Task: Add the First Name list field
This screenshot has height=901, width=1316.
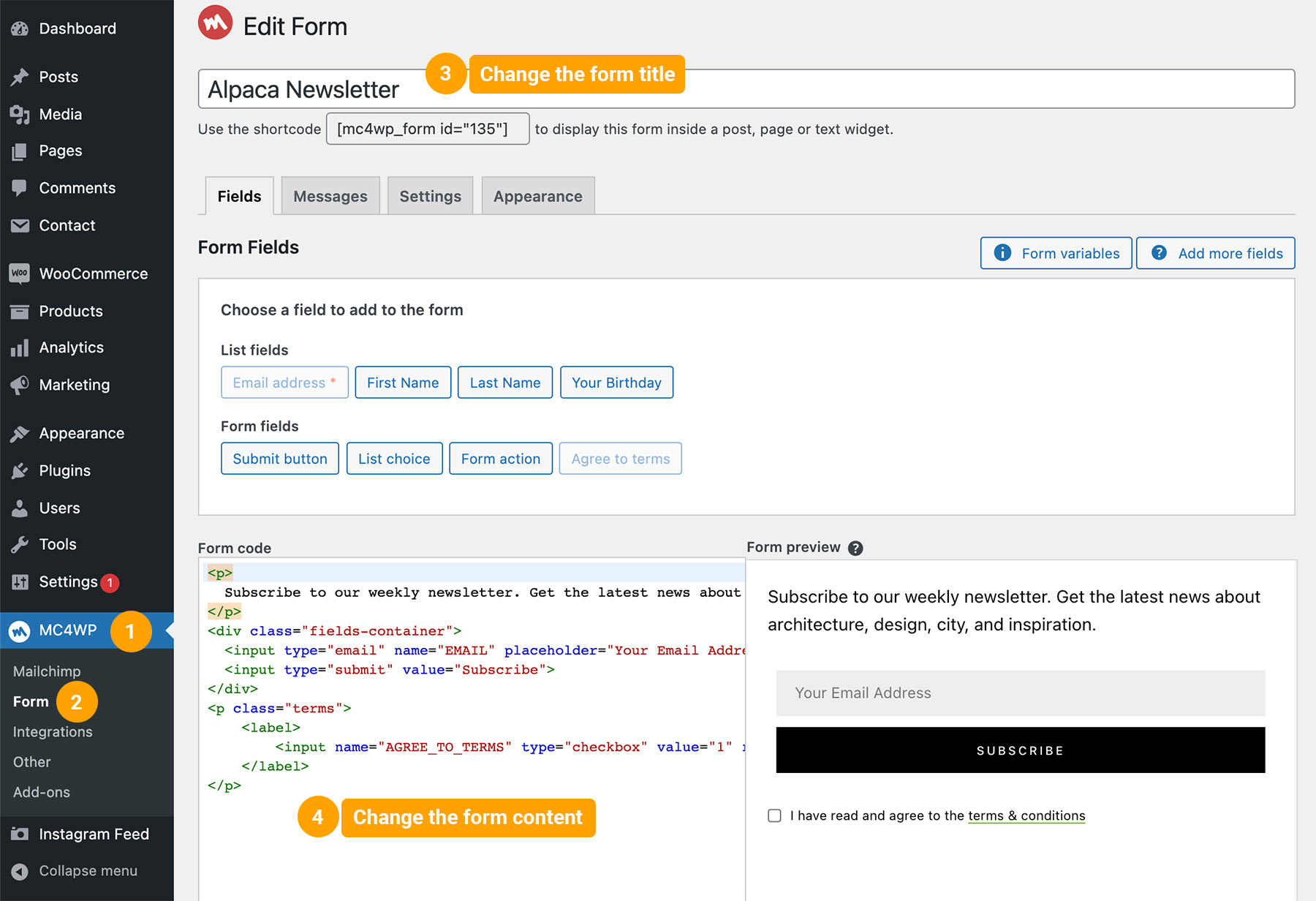Action: (x=403, y=382)
